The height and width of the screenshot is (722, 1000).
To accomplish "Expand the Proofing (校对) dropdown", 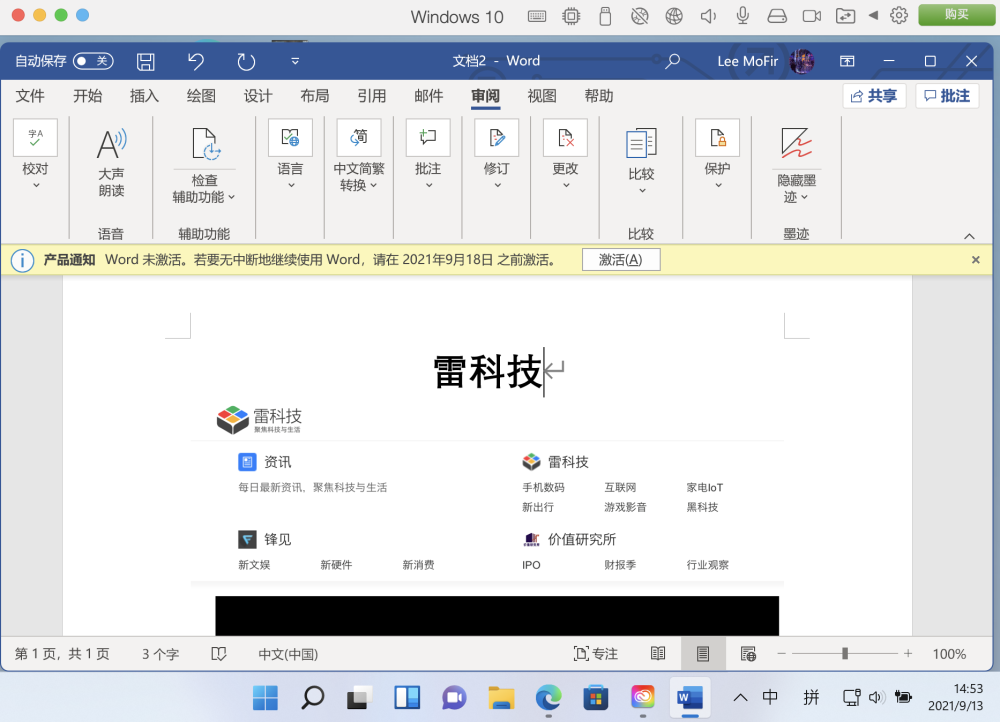I will pyautogui.click(x=35, y=184).
